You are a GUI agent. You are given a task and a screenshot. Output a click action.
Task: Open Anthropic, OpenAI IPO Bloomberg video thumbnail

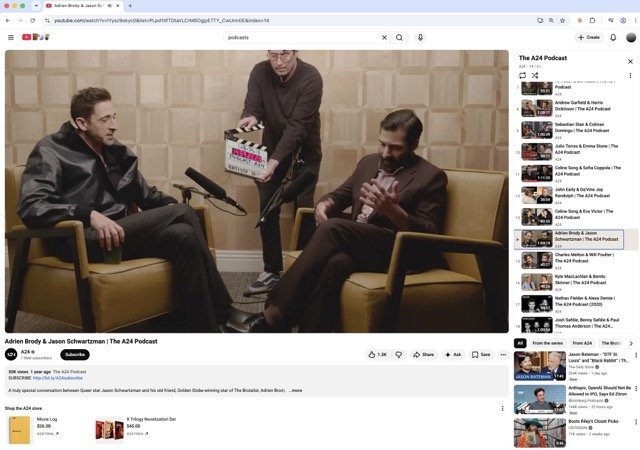[x=540, y=399]
